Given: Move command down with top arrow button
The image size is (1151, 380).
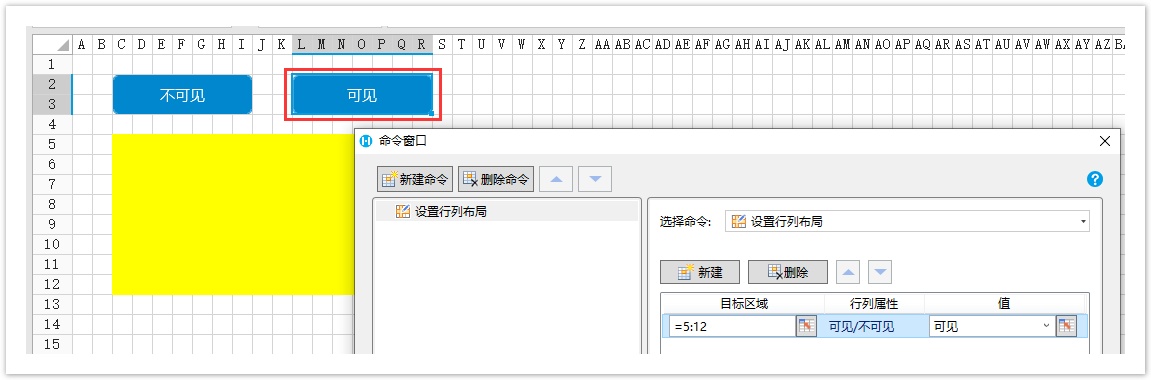Looking at the screenshot, I should point(595,179).
